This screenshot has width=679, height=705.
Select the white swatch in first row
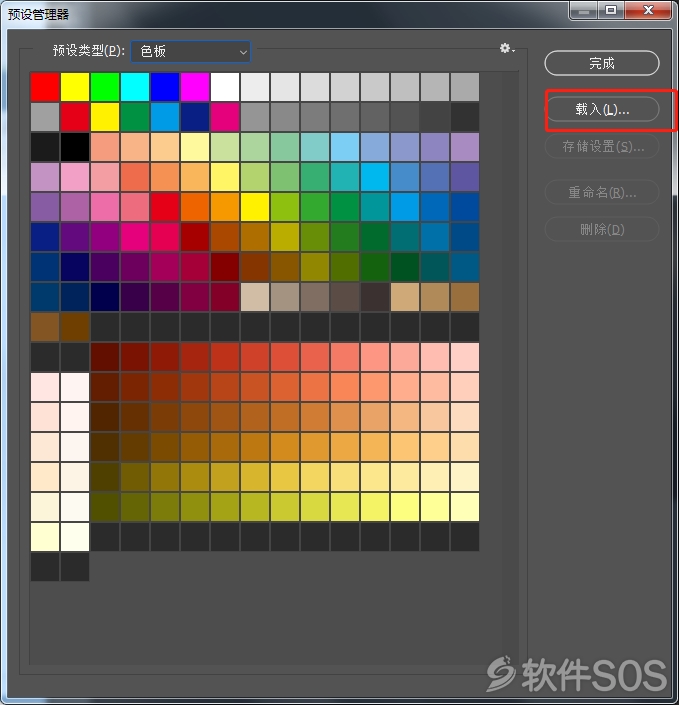point(225,87)
